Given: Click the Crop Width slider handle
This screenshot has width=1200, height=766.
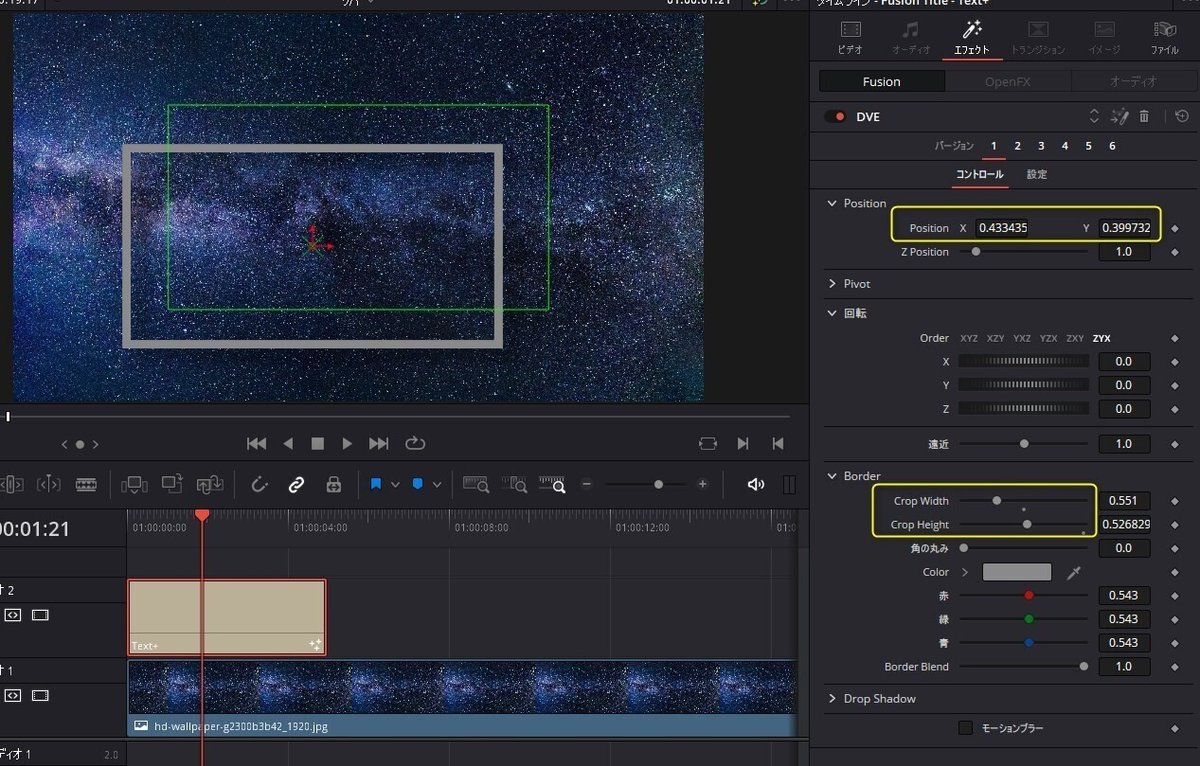Looking at the screenshot, I should [x=996, y=500].
